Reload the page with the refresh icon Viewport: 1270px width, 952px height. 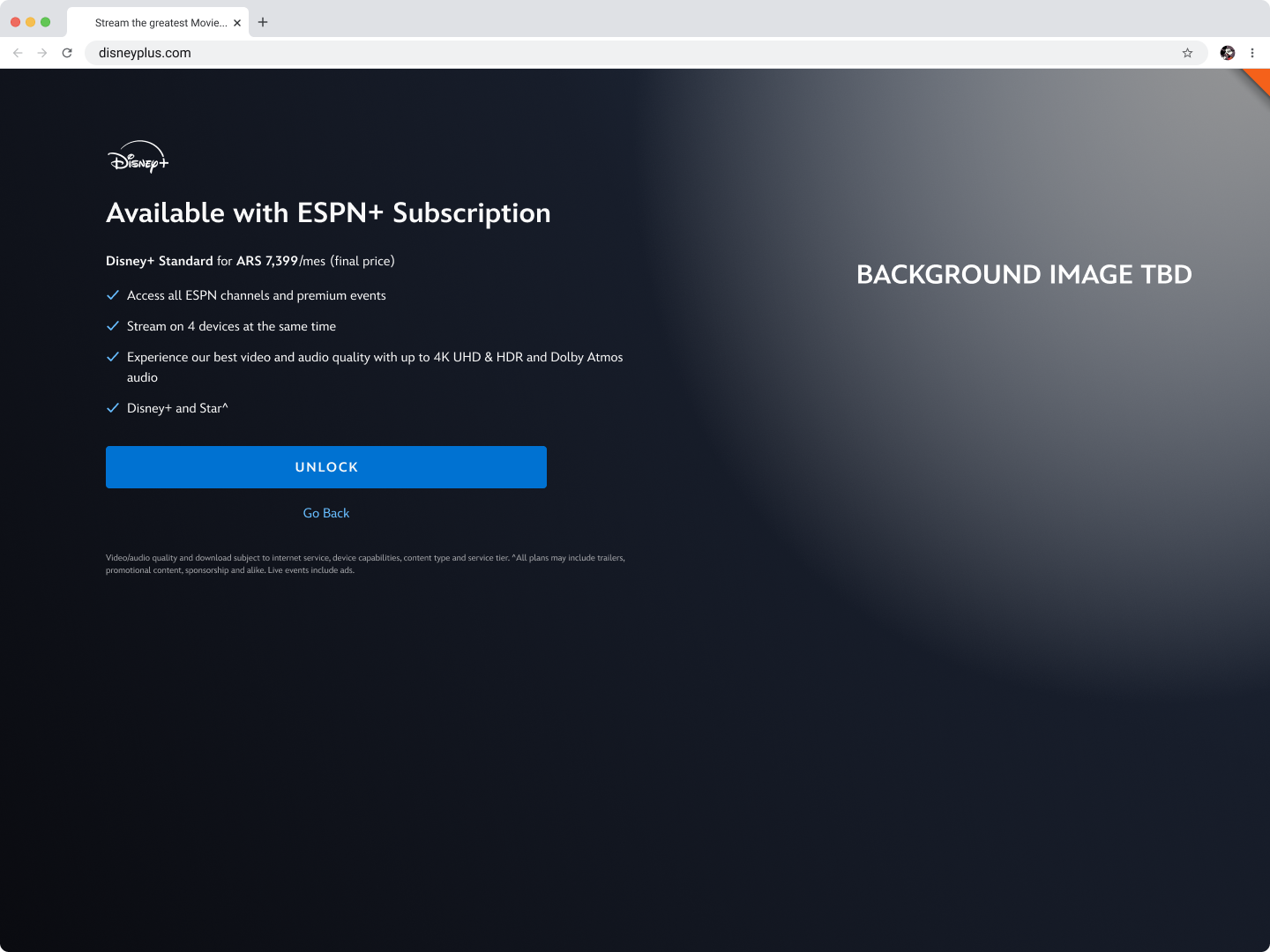coord(67,53)
